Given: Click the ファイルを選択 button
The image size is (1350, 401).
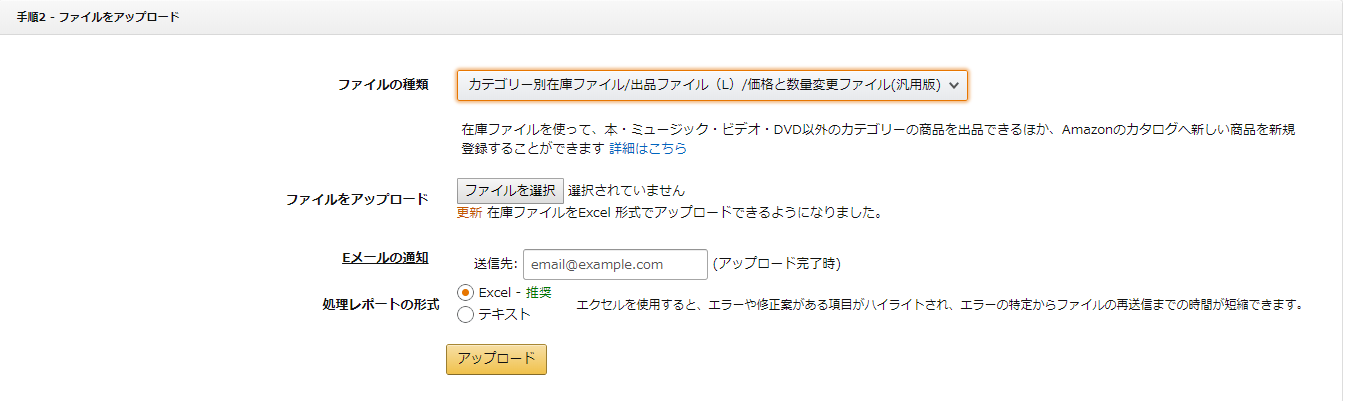Looking at the screenshot, I should [510, 190].
